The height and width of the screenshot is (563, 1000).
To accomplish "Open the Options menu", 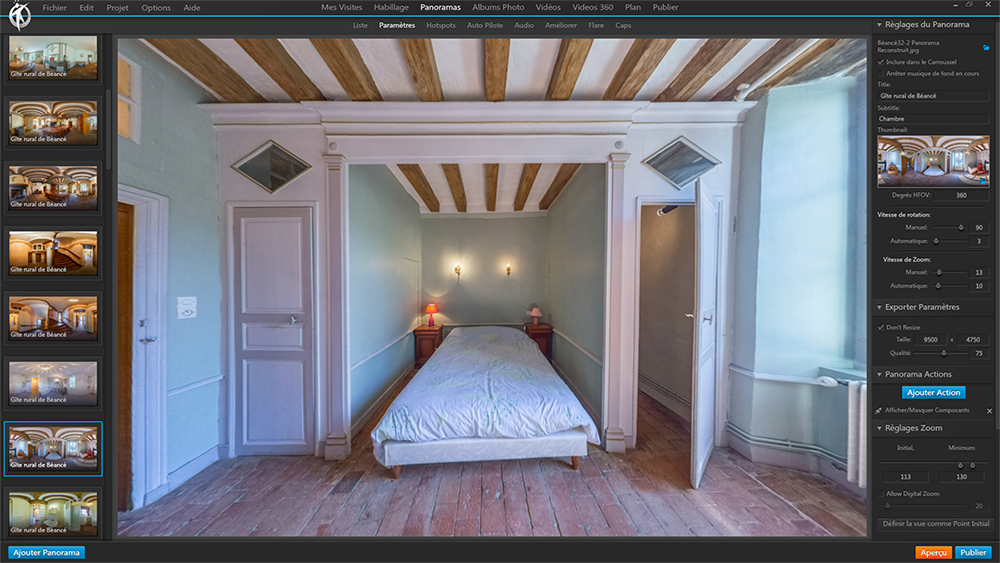I will point(156,8).
